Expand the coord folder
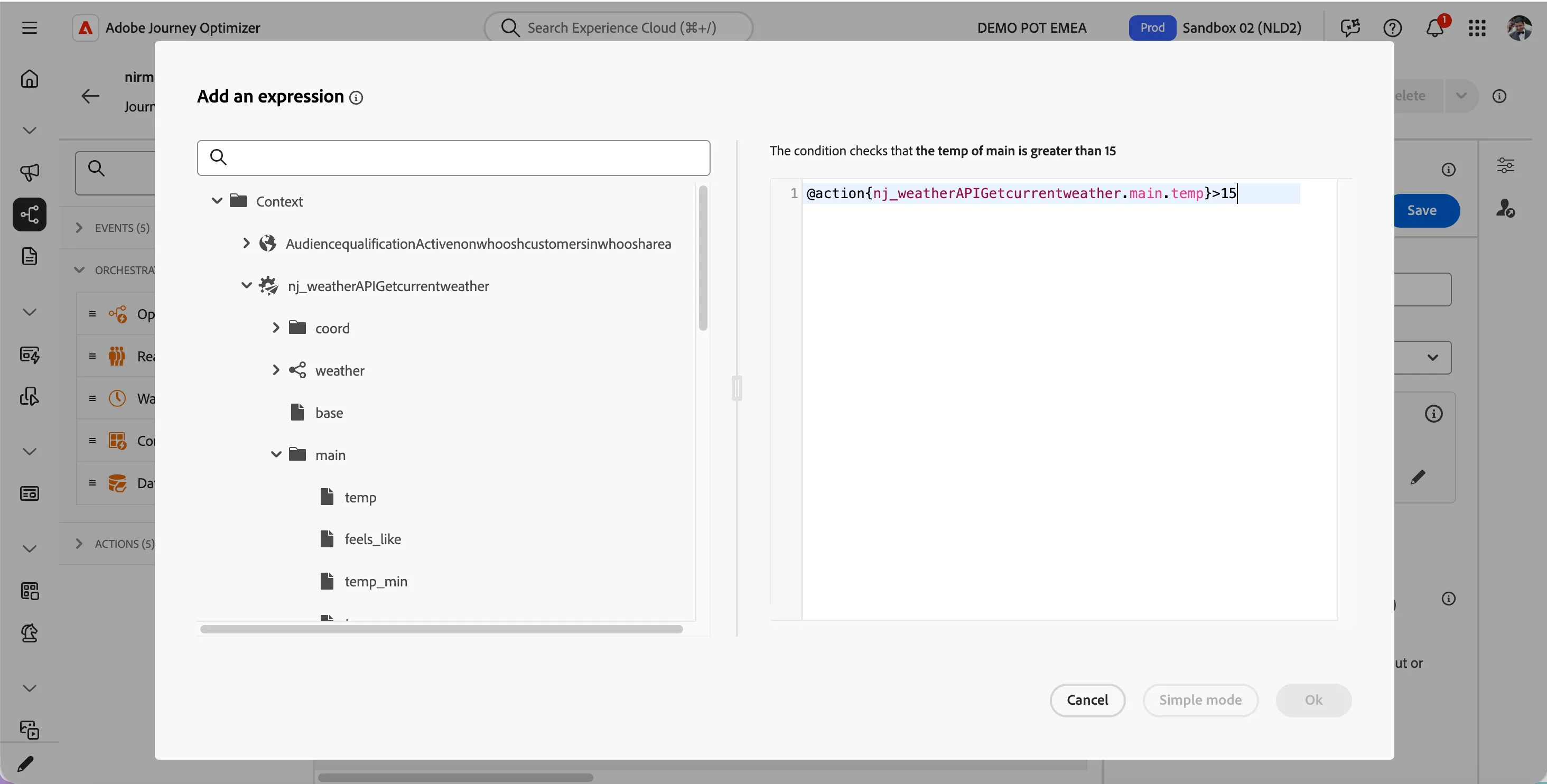This screenshot has width=1547, height=784. 276,328
